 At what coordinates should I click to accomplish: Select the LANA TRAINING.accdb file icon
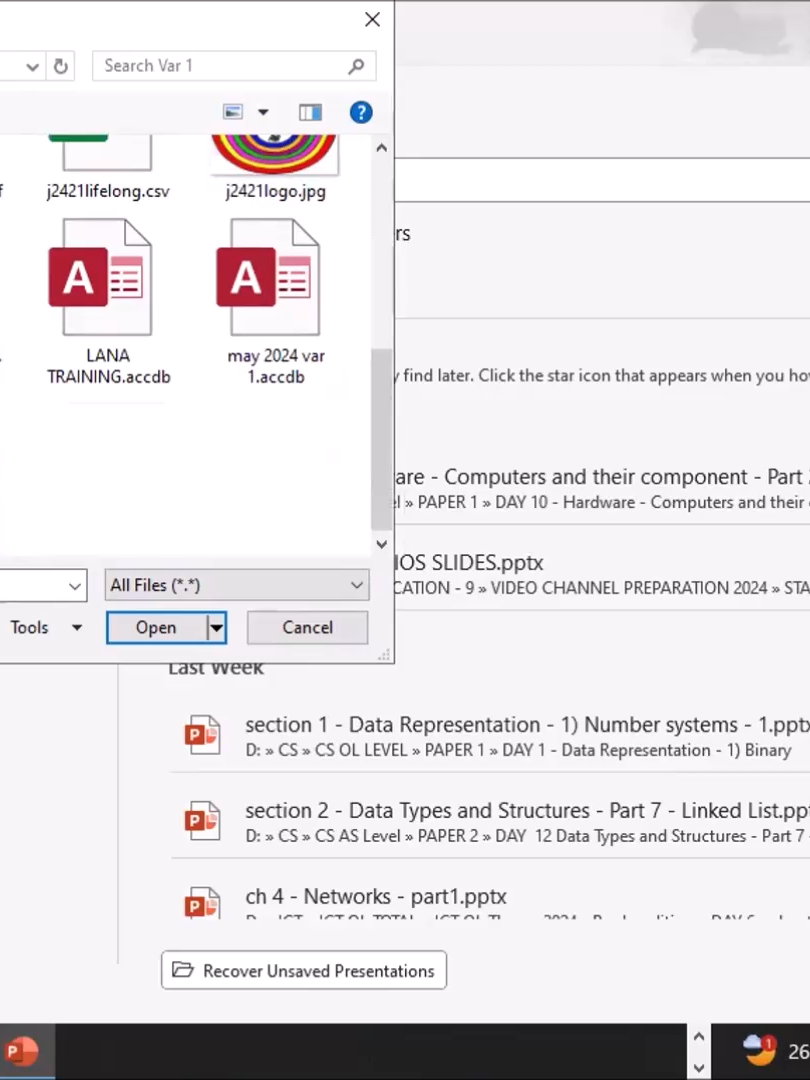(101, 277)
